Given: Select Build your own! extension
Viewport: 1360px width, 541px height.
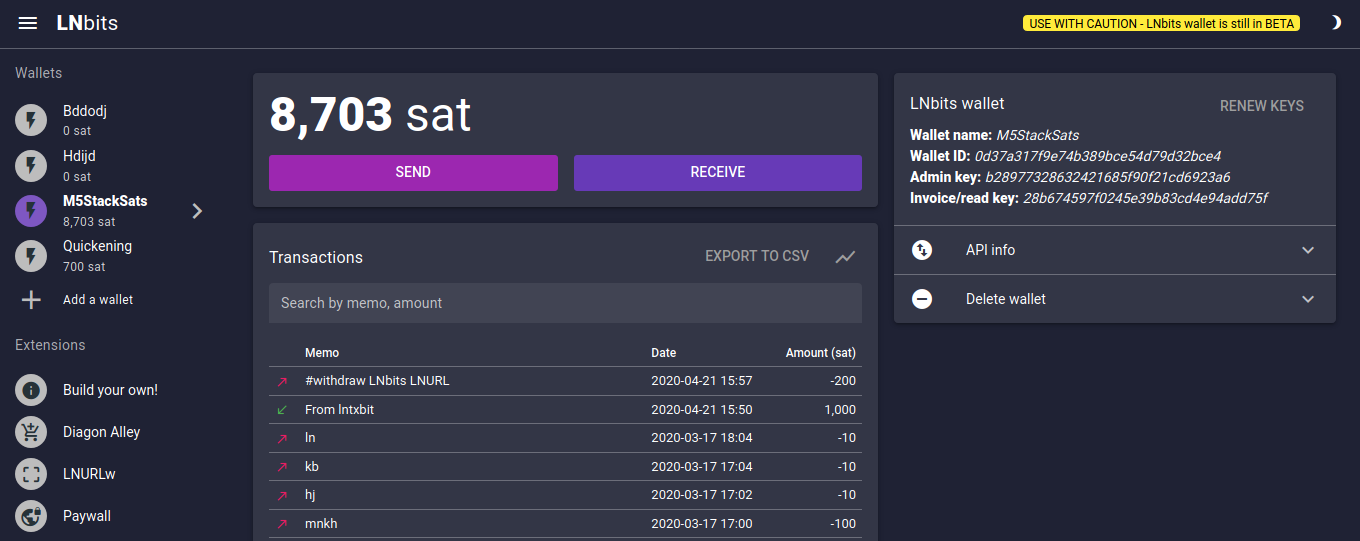Looking at the screenshot, I should click(x=110, y=390).
